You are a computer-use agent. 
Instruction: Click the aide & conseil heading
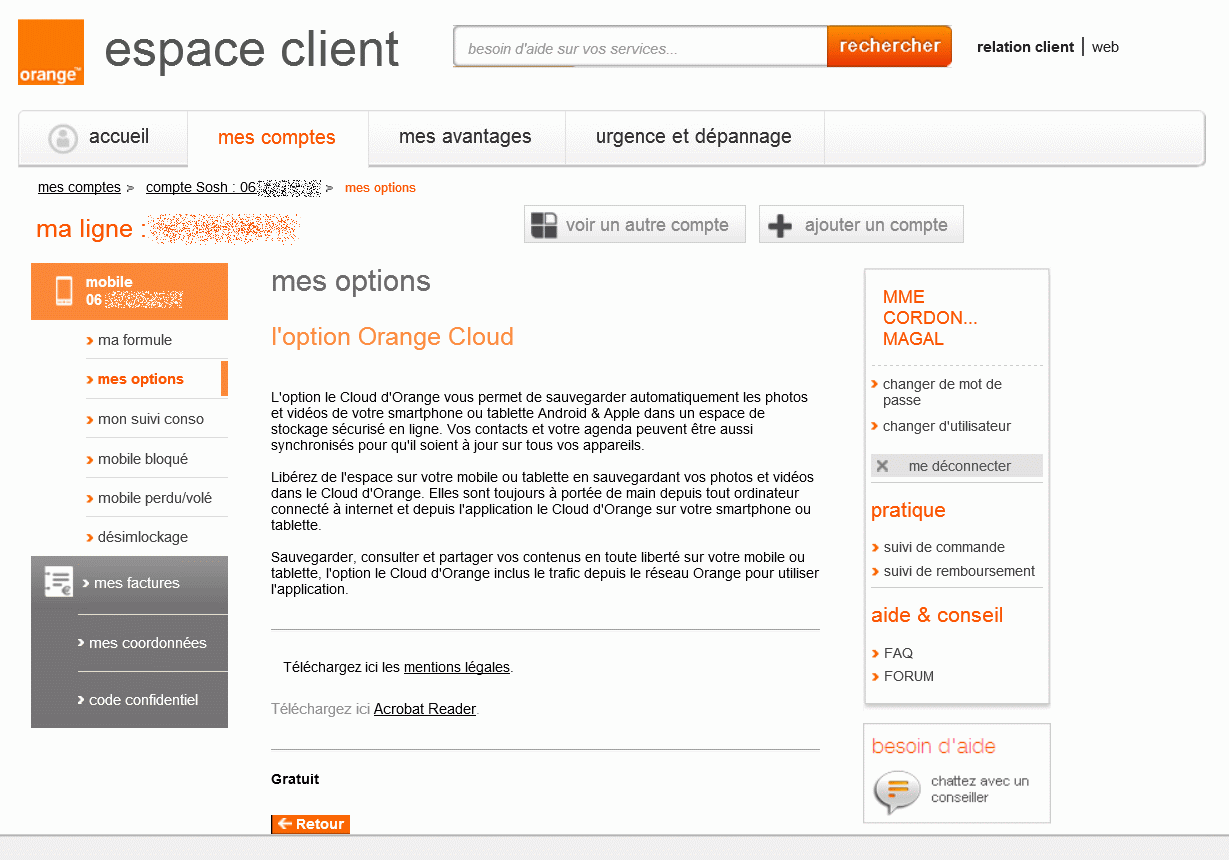937,615
